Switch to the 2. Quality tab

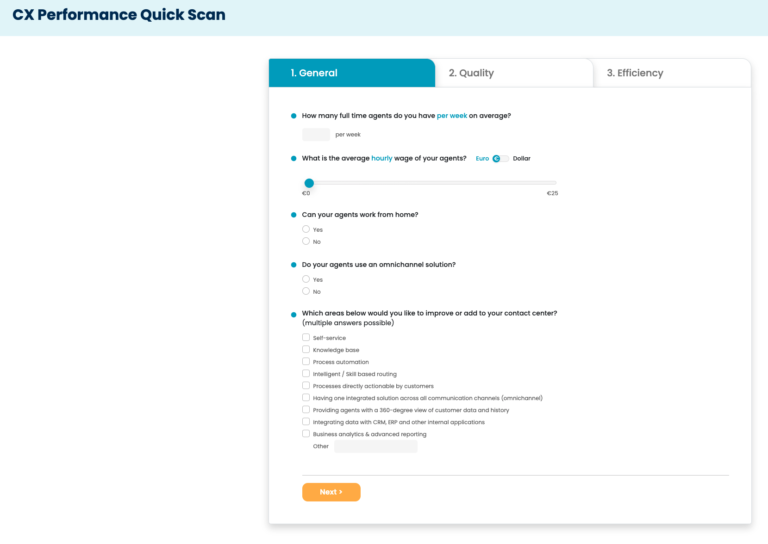514,73
